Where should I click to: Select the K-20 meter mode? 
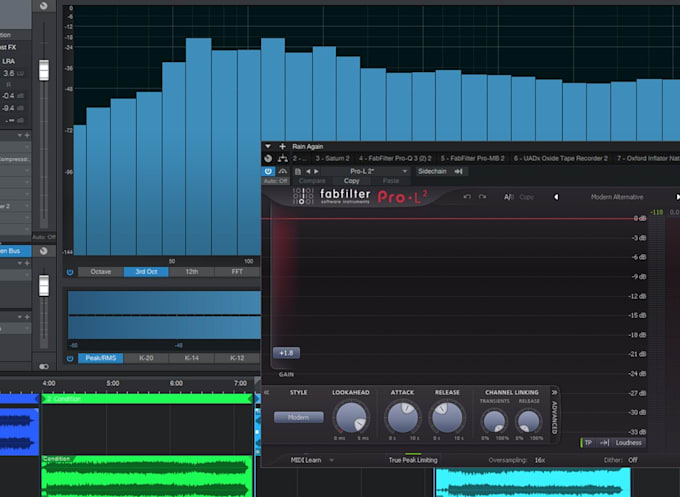[x=146, y=358]
